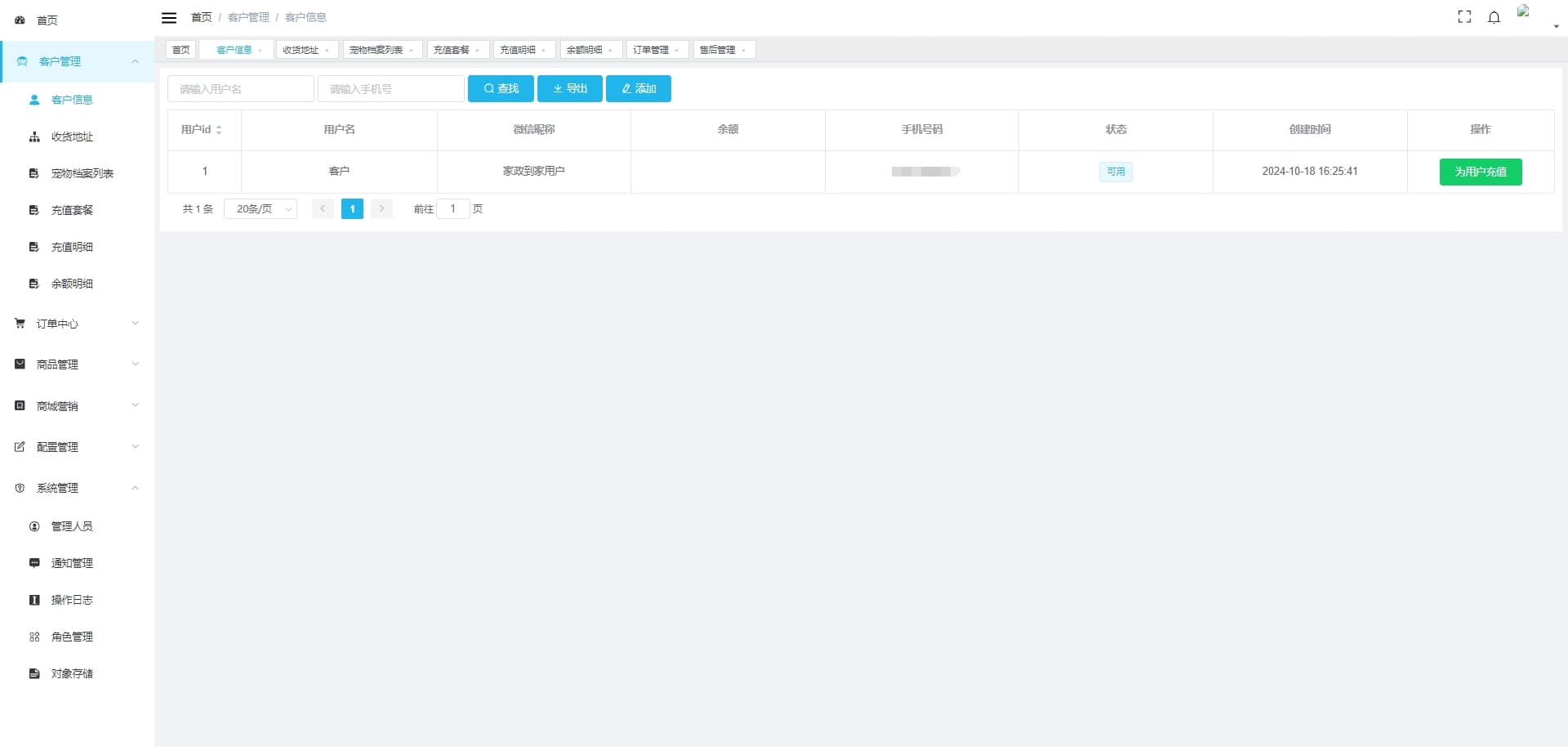Open 充值明细 in the sidebar
The height and width of the screenshot is (751, 1568).
pos(78,247)
